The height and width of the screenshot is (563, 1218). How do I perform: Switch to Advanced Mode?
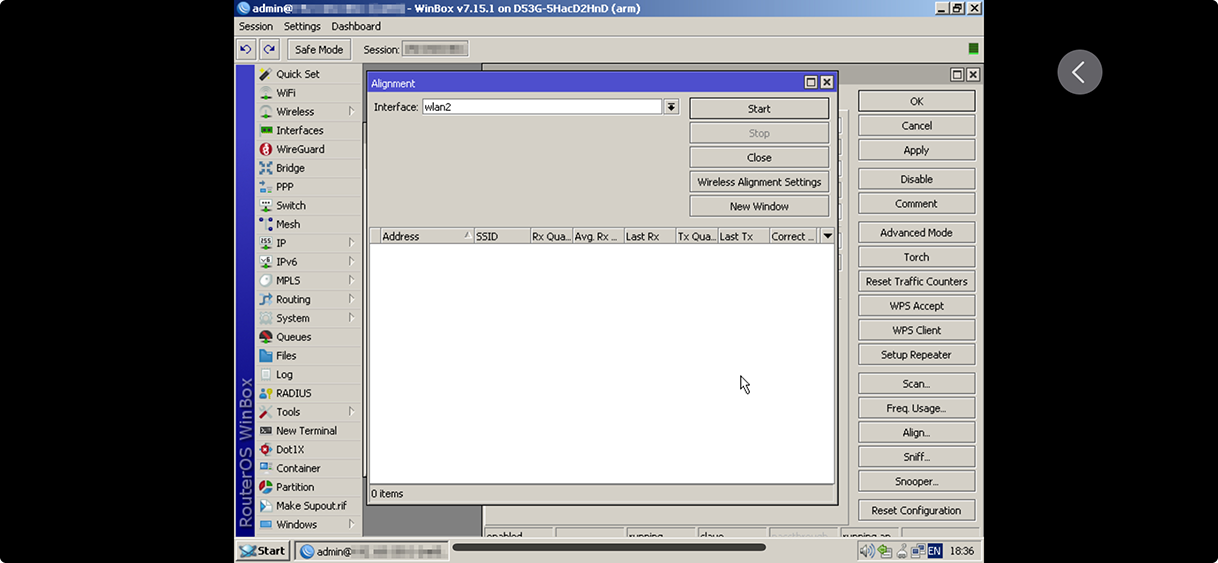coord(916,233)
